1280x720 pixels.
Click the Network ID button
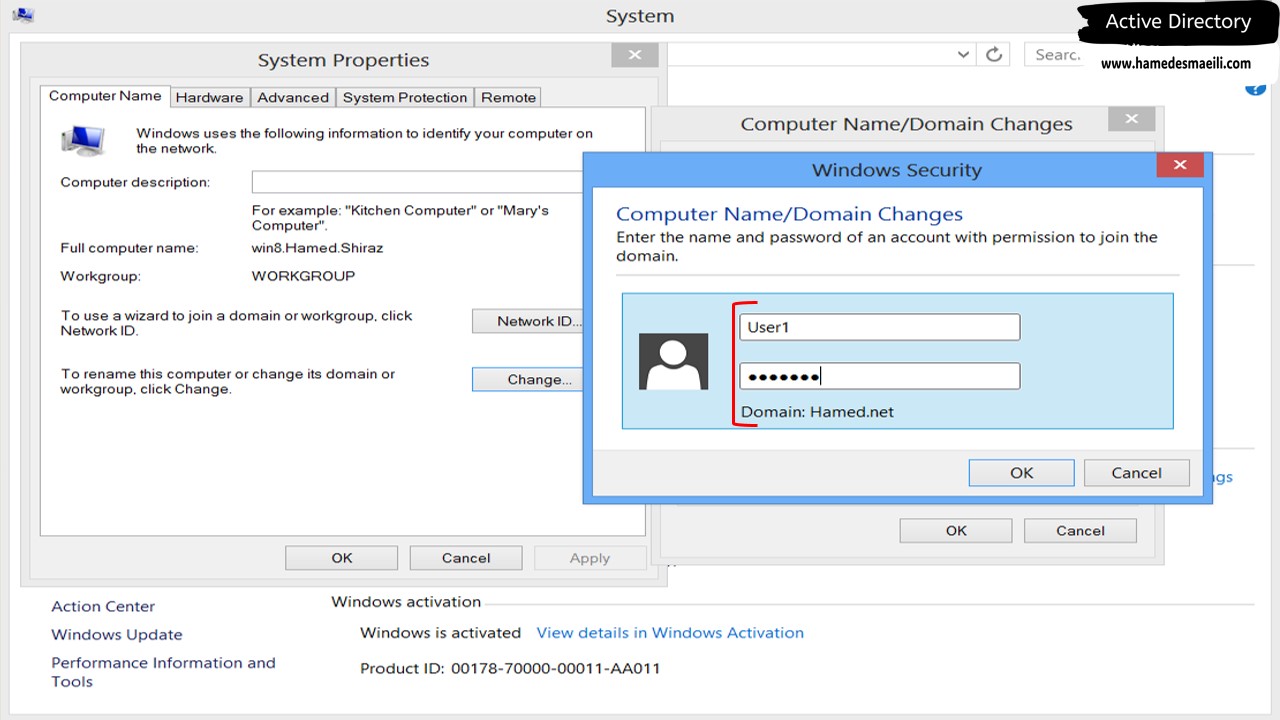tap(528, 321)
